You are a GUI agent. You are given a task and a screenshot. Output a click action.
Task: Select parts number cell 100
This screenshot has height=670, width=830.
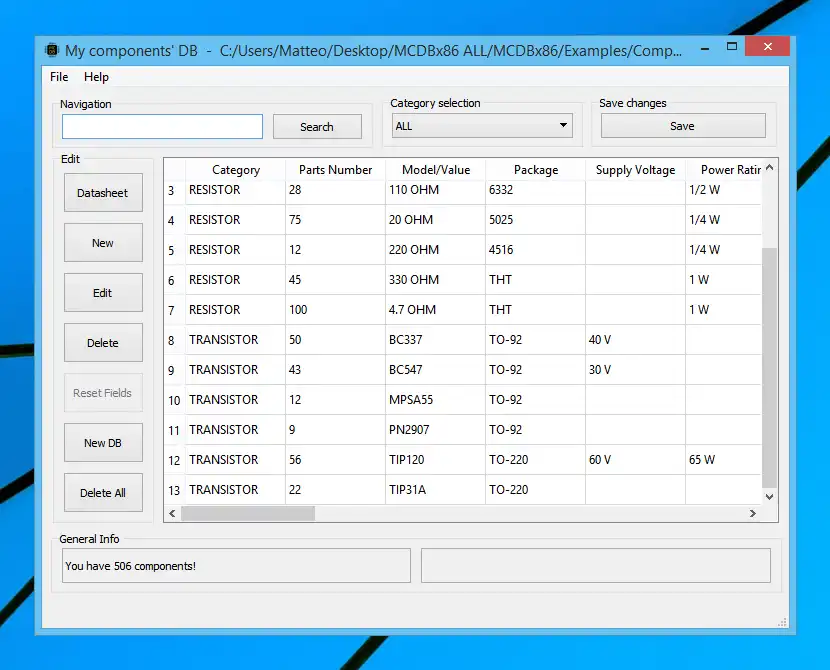click(336, 310)
